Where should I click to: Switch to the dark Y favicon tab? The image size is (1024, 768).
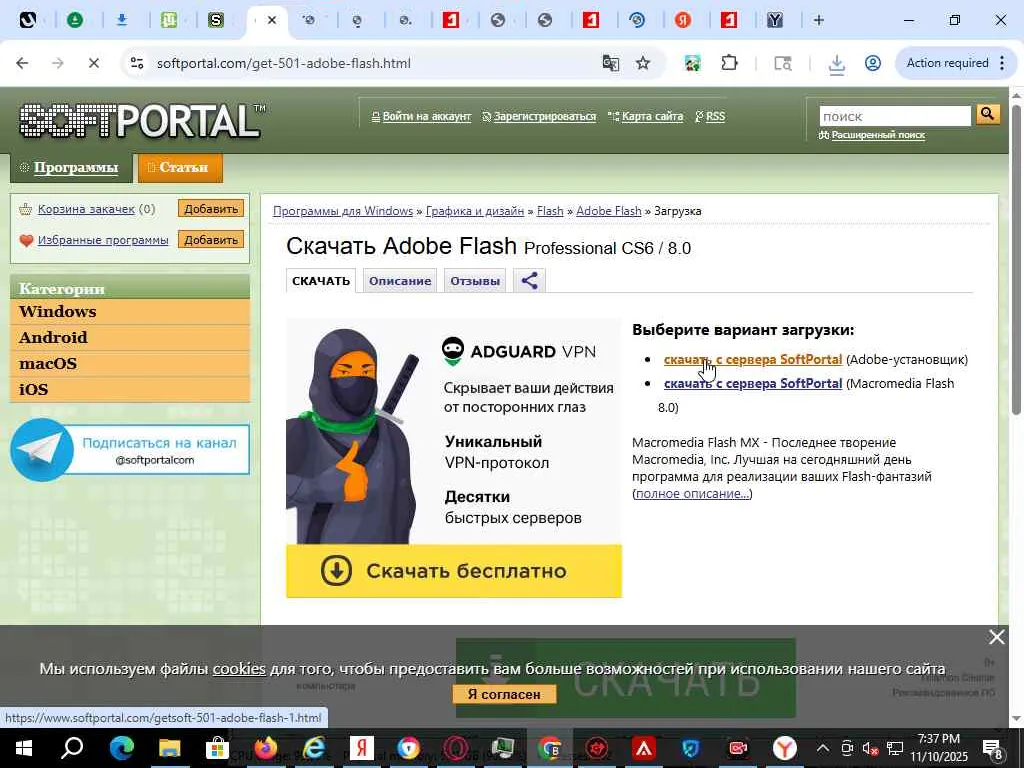775,20
